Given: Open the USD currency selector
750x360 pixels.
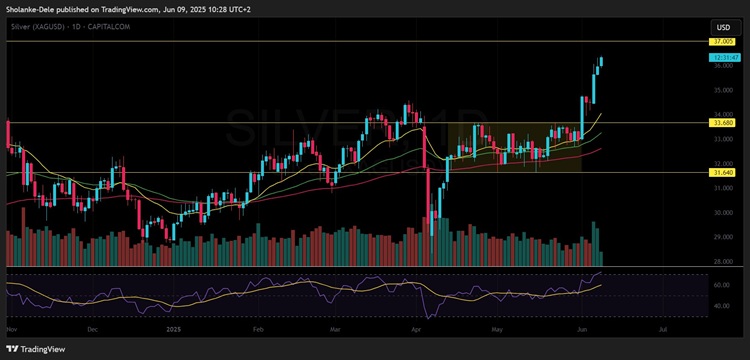Looking at the screenshot, I should [723, 27].
